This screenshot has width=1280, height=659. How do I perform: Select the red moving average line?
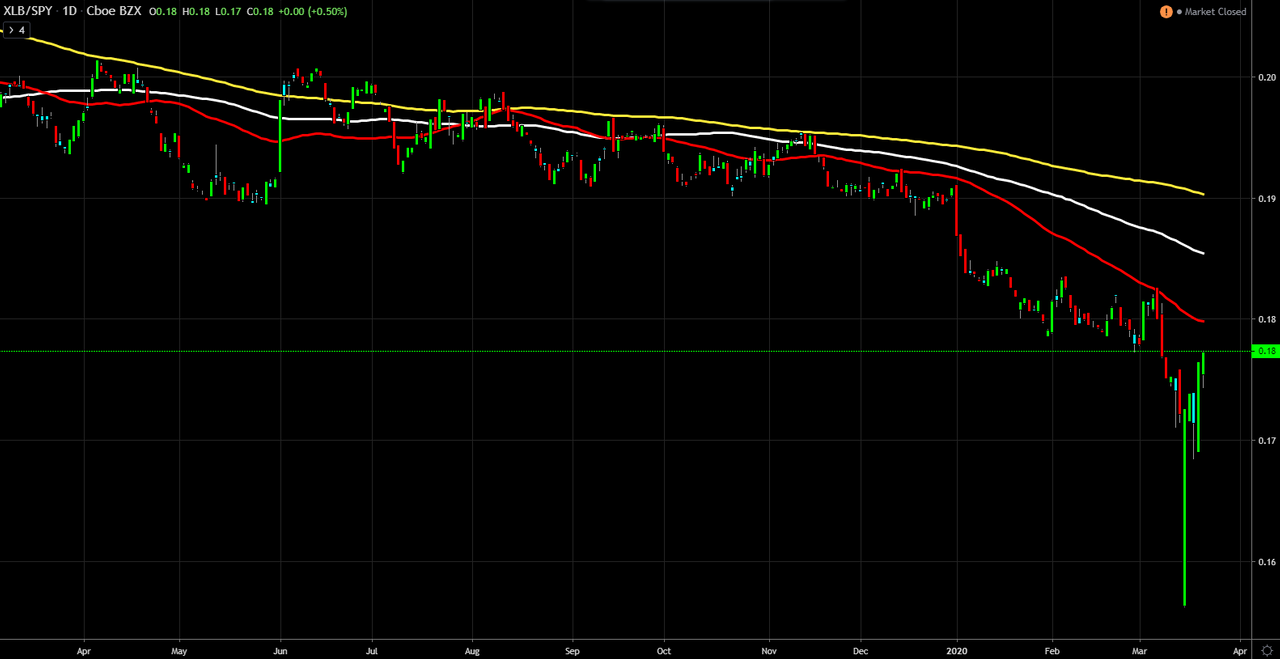[x=1050, y=233]
